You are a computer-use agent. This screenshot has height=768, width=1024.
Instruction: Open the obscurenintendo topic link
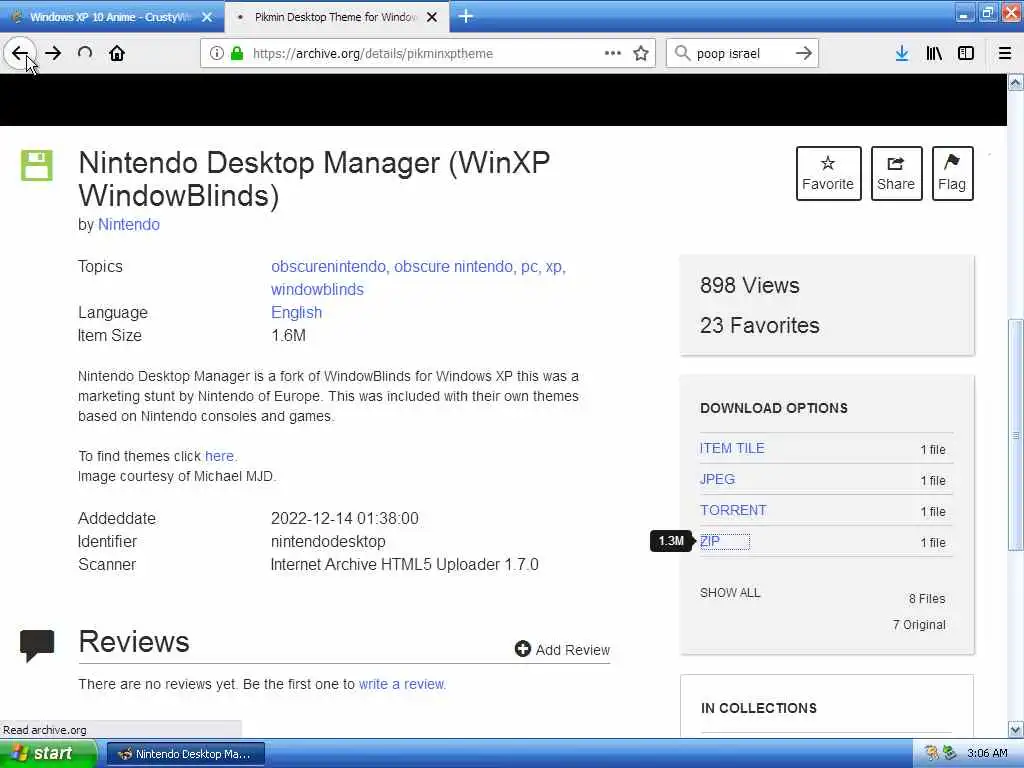pyautogui.click(x=330, y=266)
